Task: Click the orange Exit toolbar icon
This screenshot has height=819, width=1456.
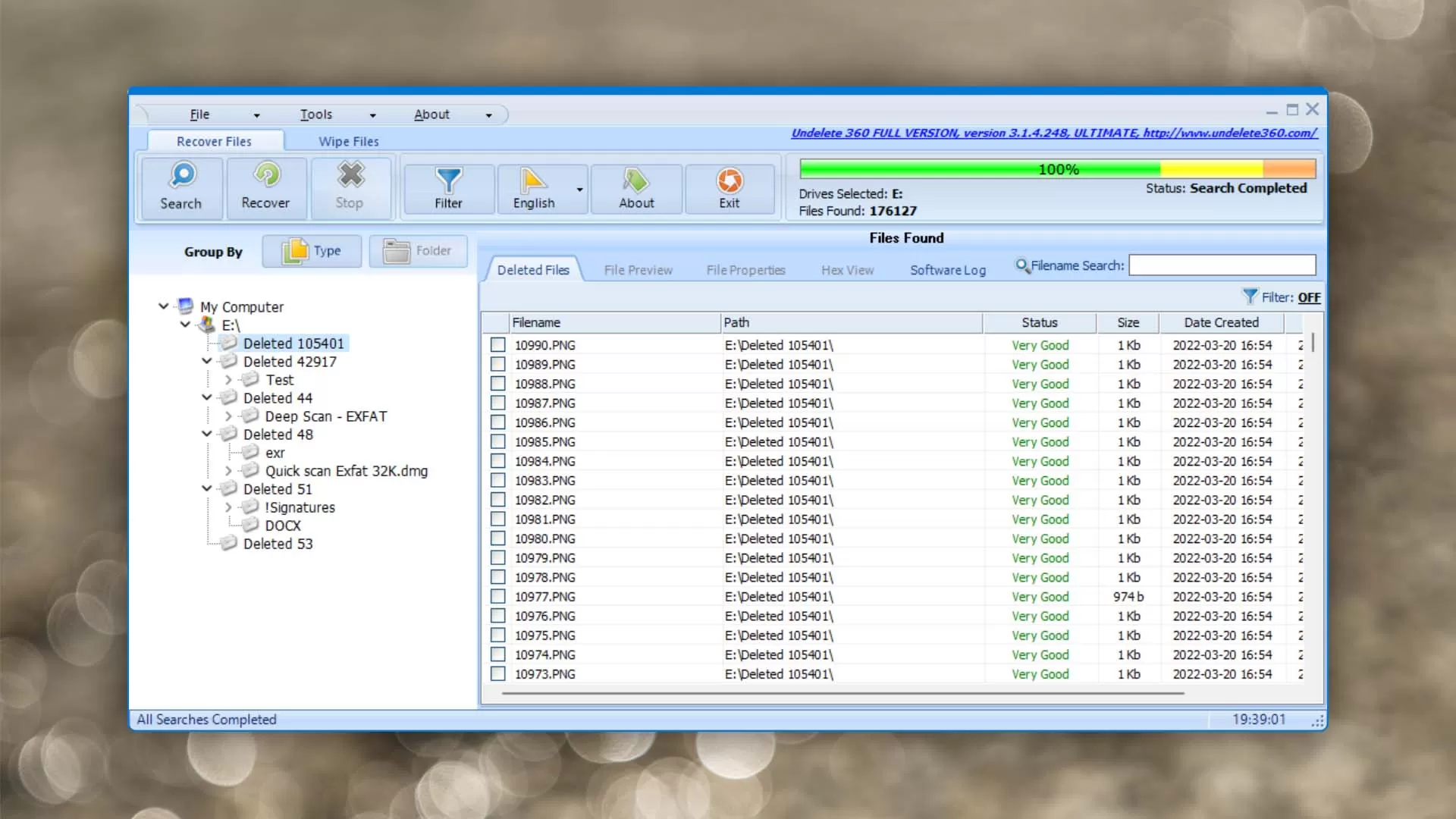Action: point(730,180)
